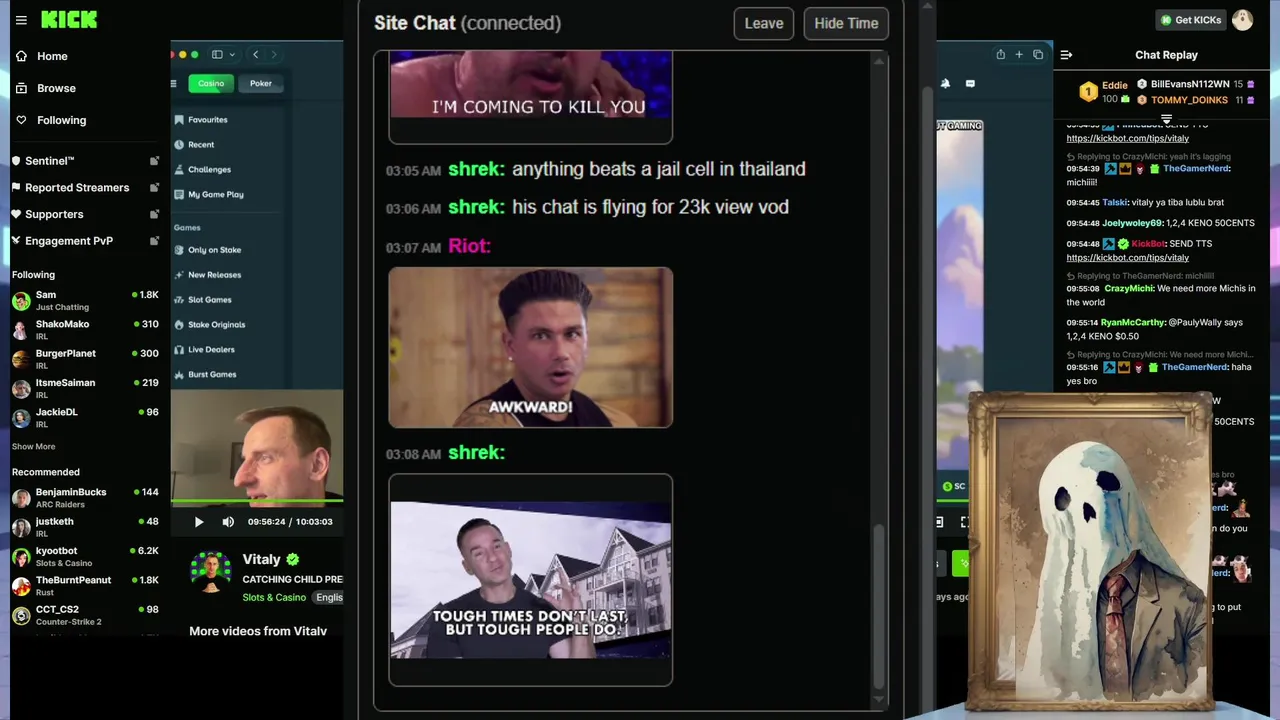Select ItsmeSaiman followed channel
The height and width of the screenshot is (720, 1280).
[85, 388]
